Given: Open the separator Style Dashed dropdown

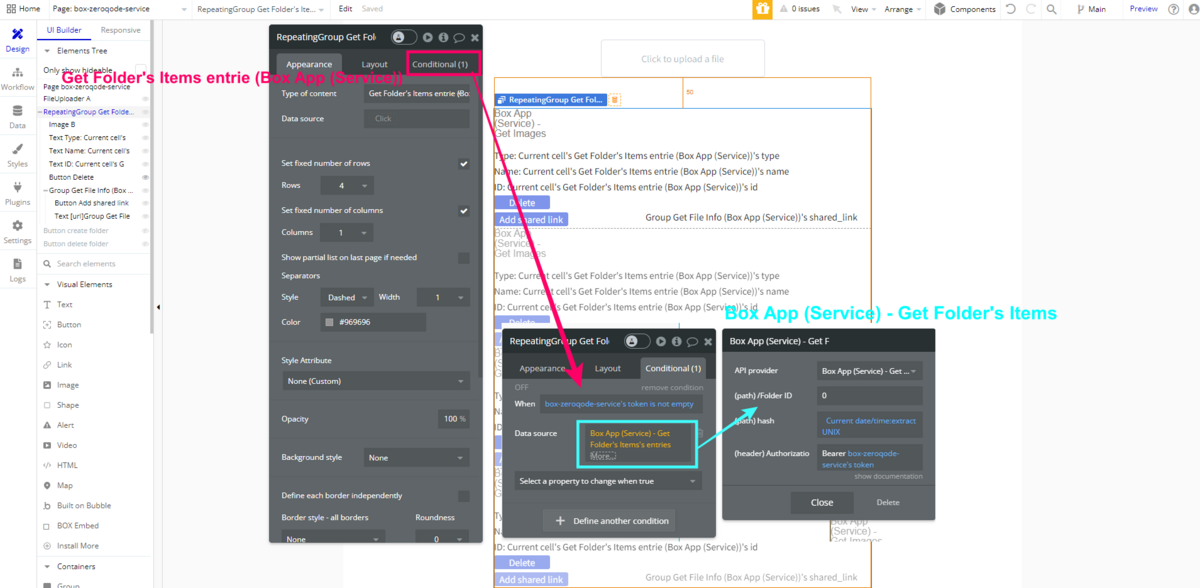Looking at the screenshot, I should click(x=347, y=297).
